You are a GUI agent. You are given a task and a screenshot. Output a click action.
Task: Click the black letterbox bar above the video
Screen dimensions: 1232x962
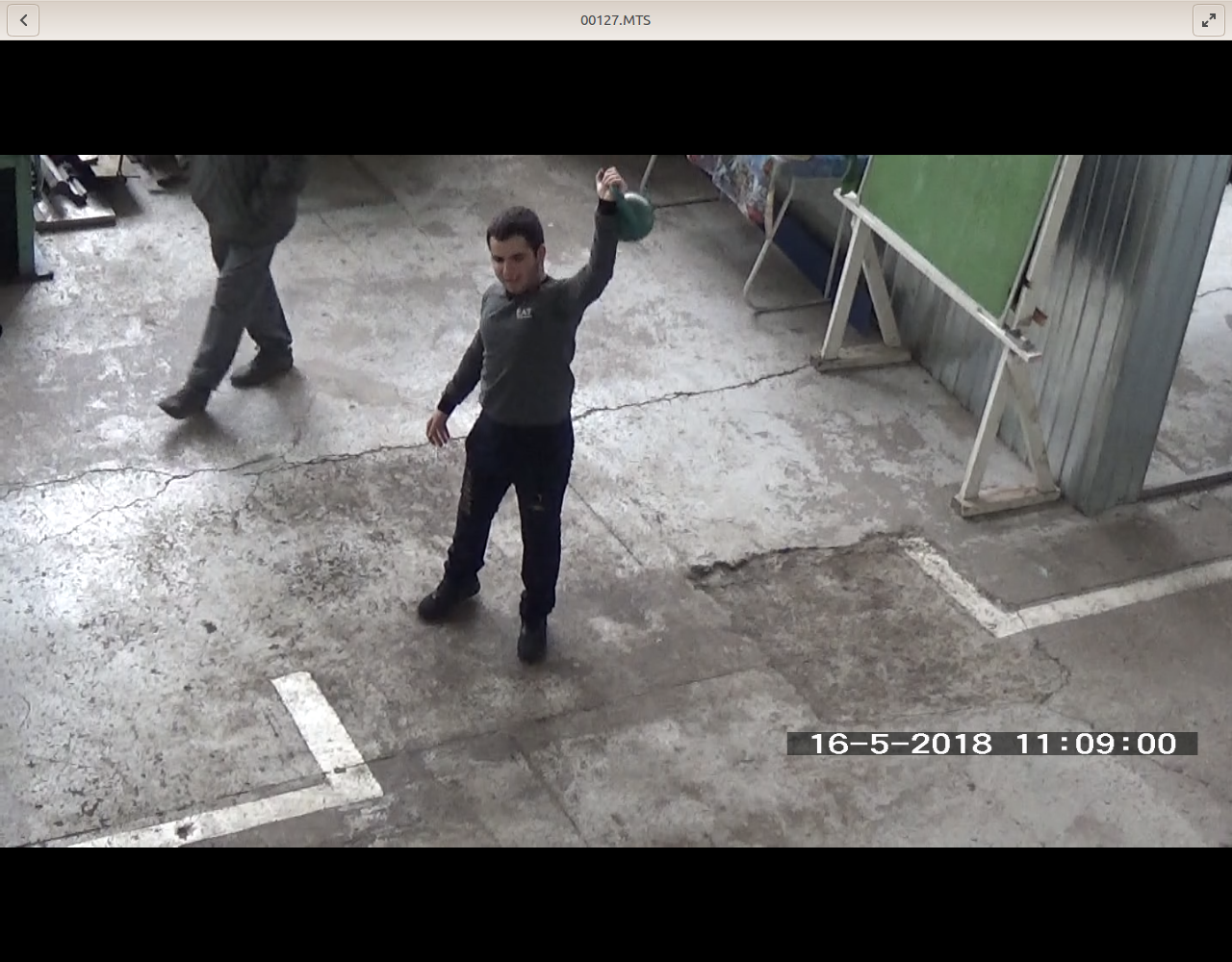point(616,96)
